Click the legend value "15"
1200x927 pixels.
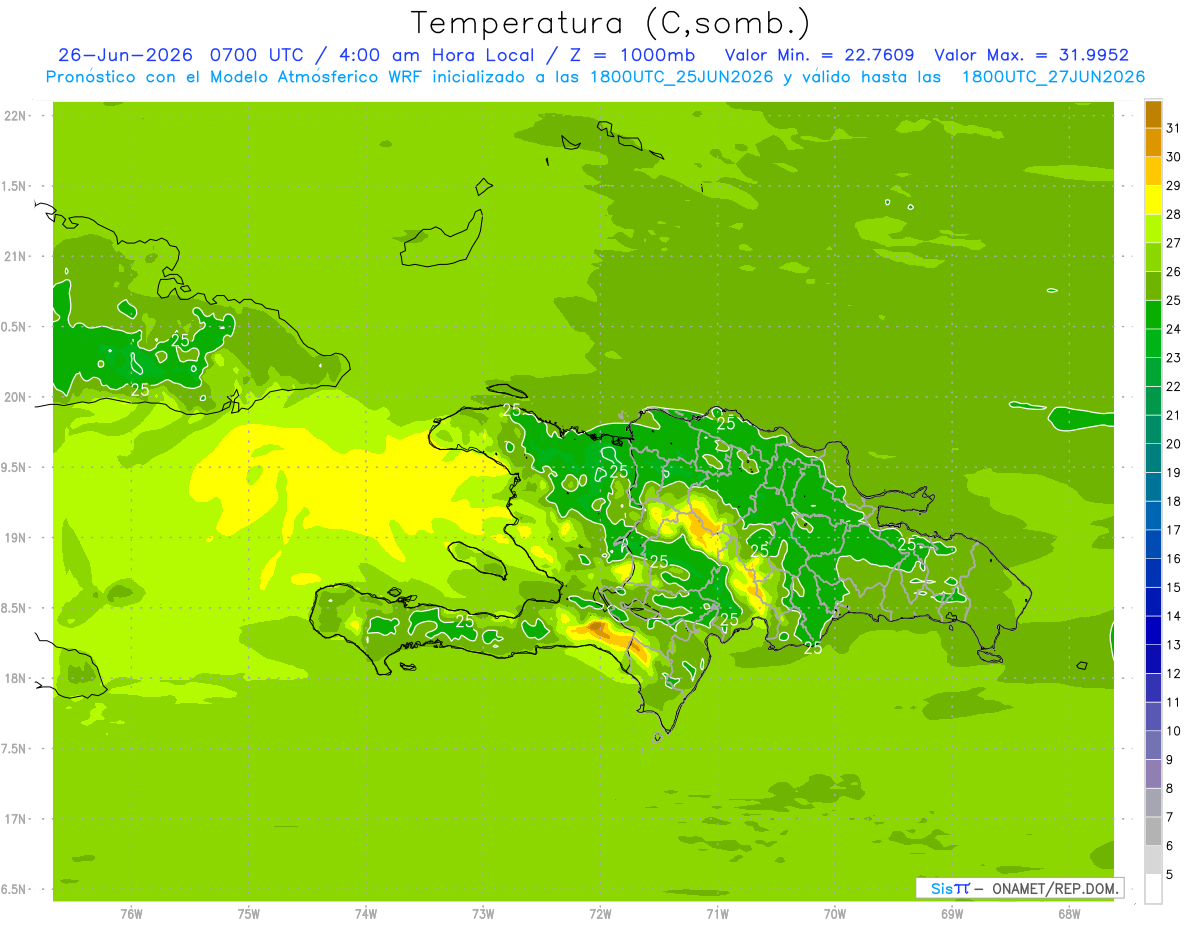click(x=1173, y=588)
